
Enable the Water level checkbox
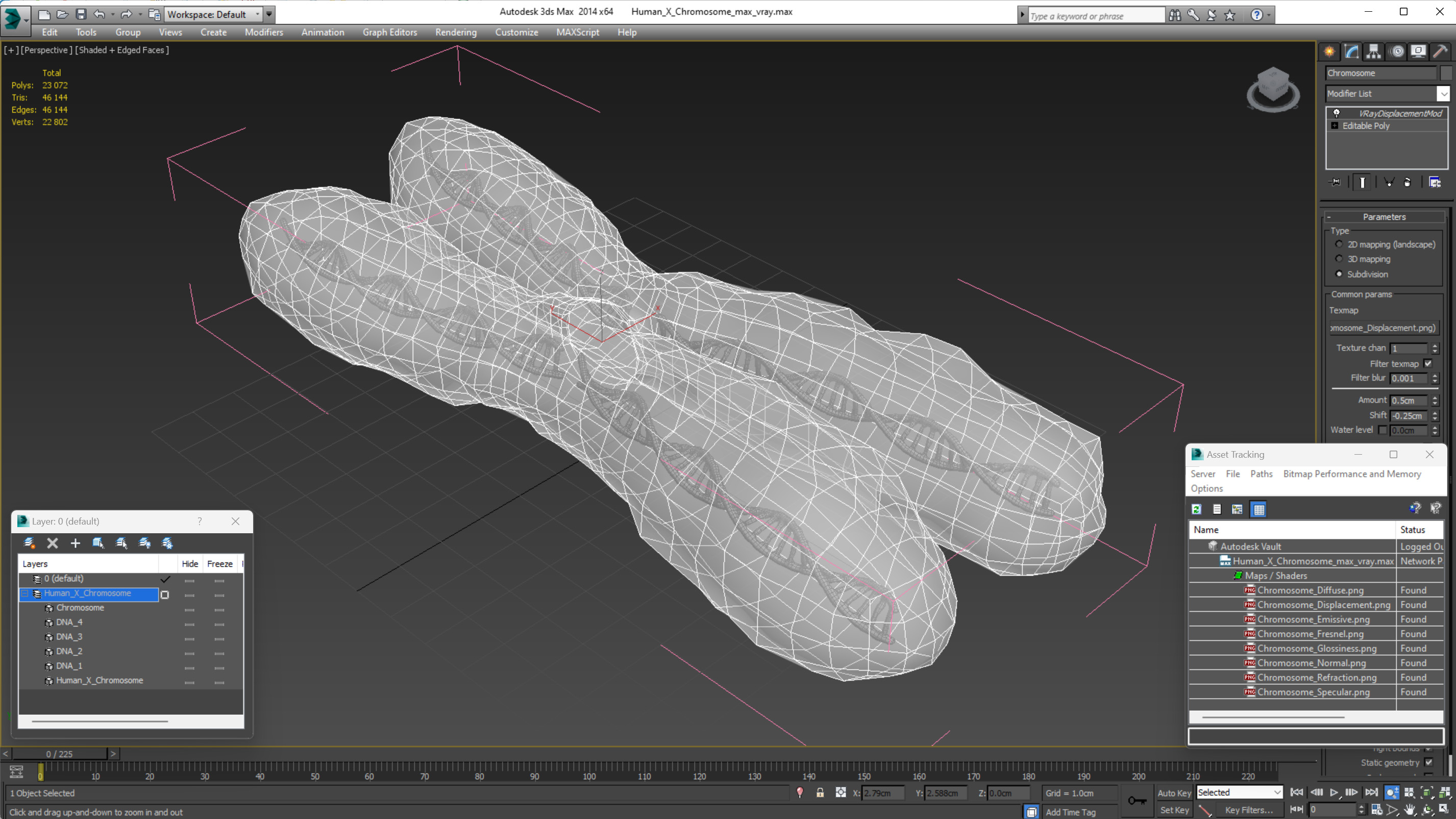pyautogui.click(x=1383, y=430)
